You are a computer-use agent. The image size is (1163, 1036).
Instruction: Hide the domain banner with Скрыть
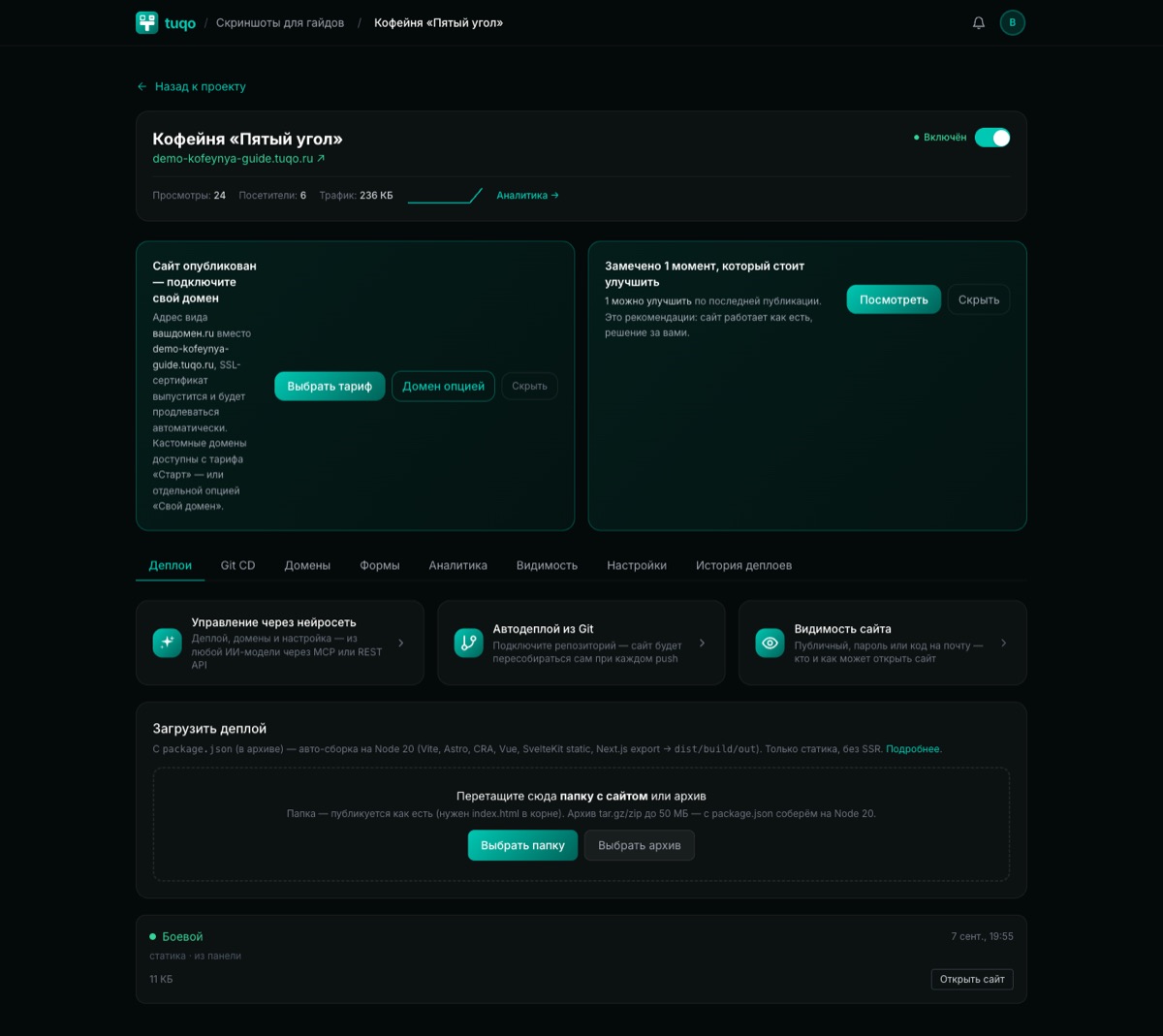(529, 386)
